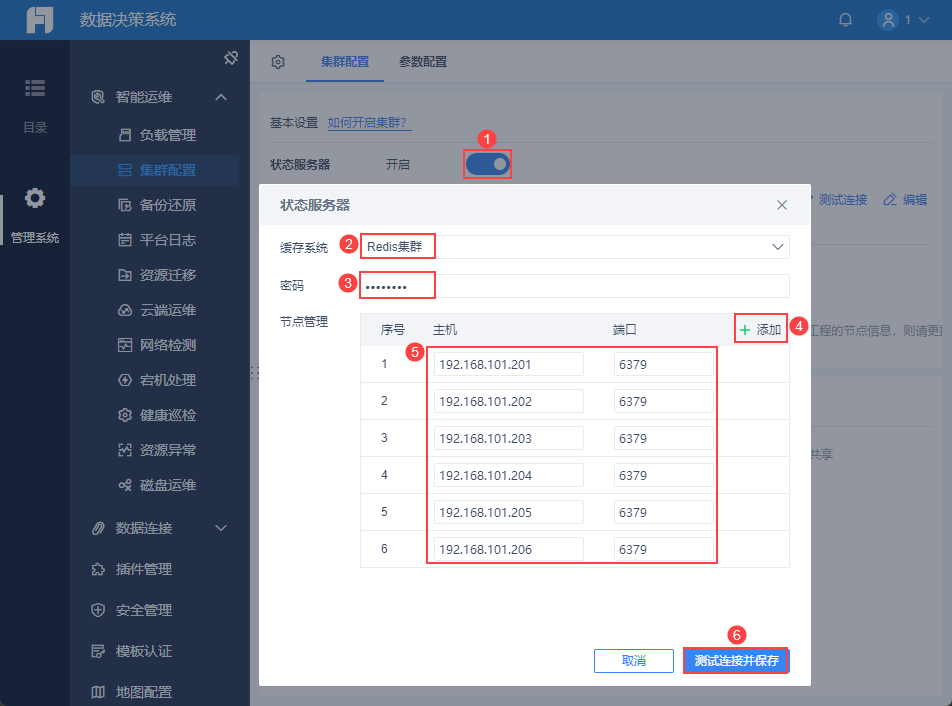Click the 取消 cancel button

click(x=634, y=660)
